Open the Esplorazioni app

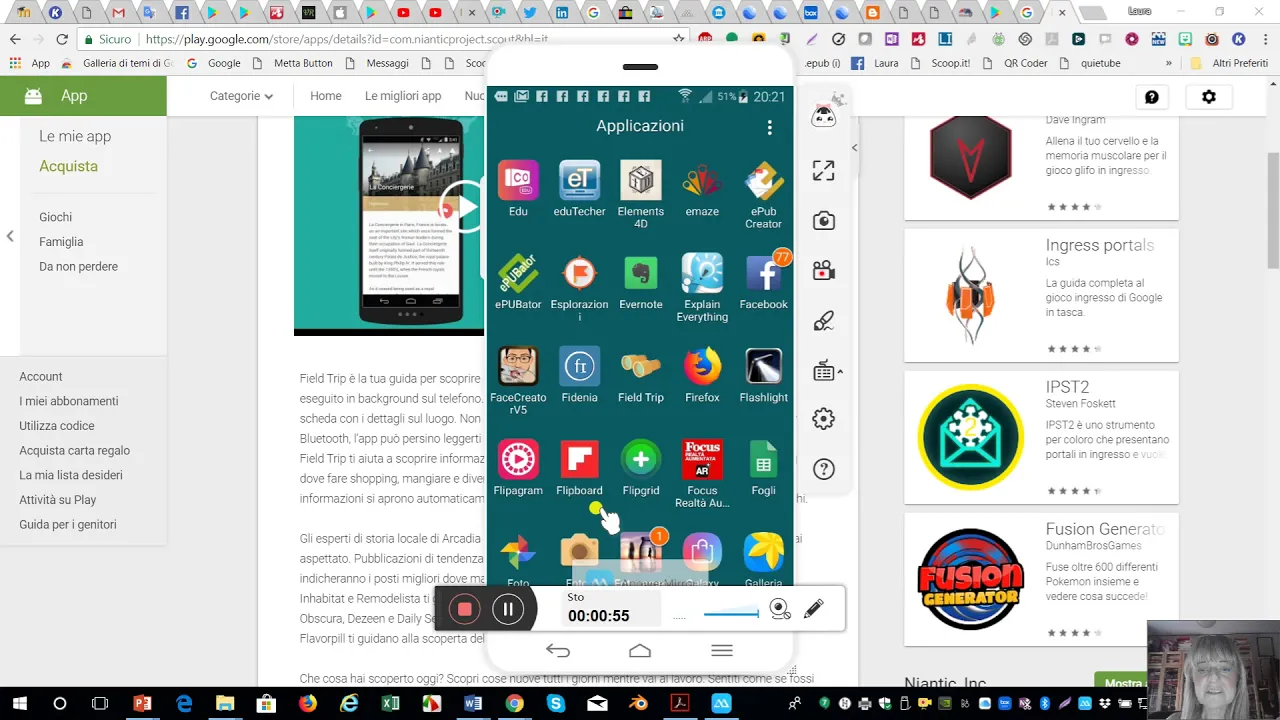coord(579,273)
